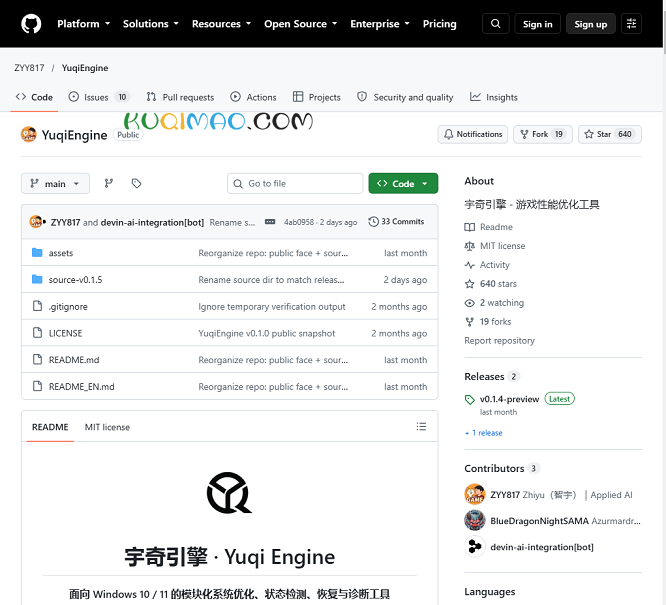
Task: Open the branches icon next to main
Action: pyautogui.click(x=109, y=184)
